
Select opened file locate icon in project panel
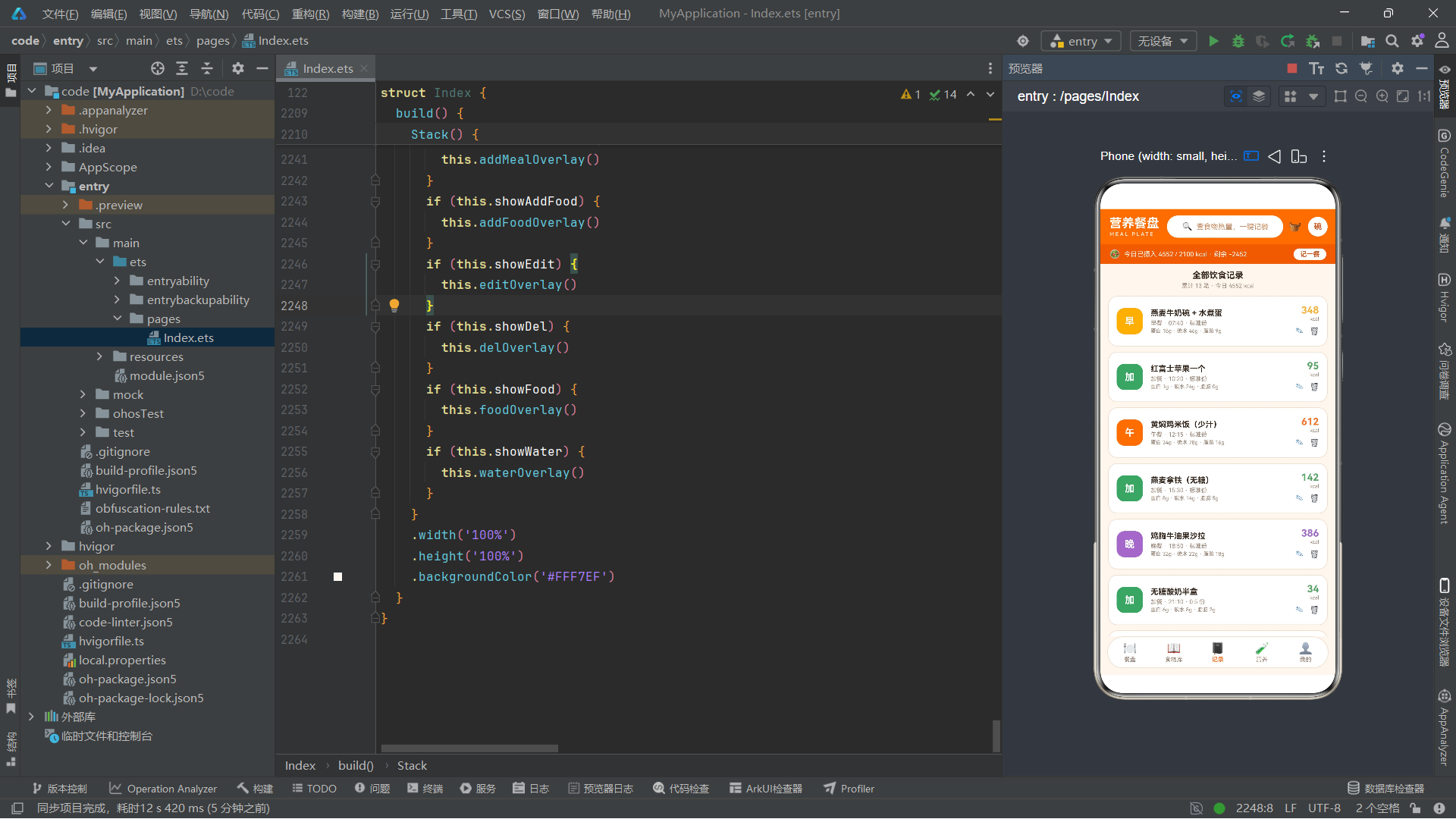click(x=157, y=68)
